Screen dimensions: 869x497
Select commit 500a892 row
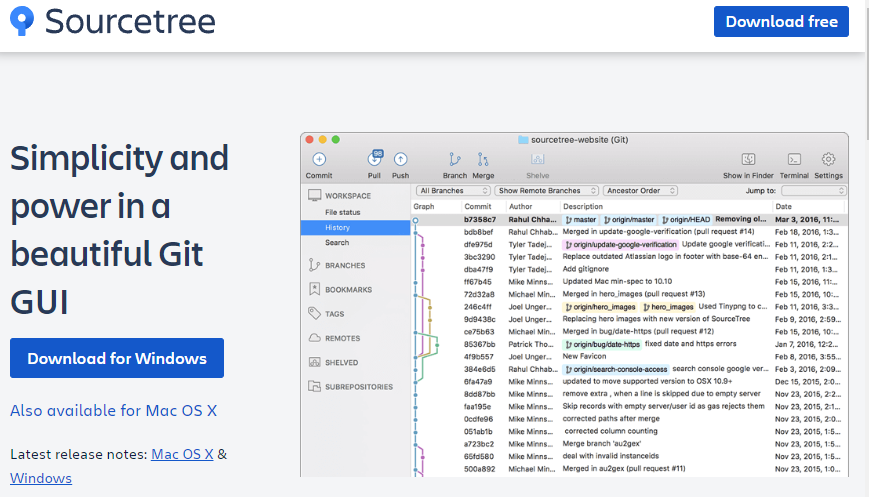[x=629, y=468]
